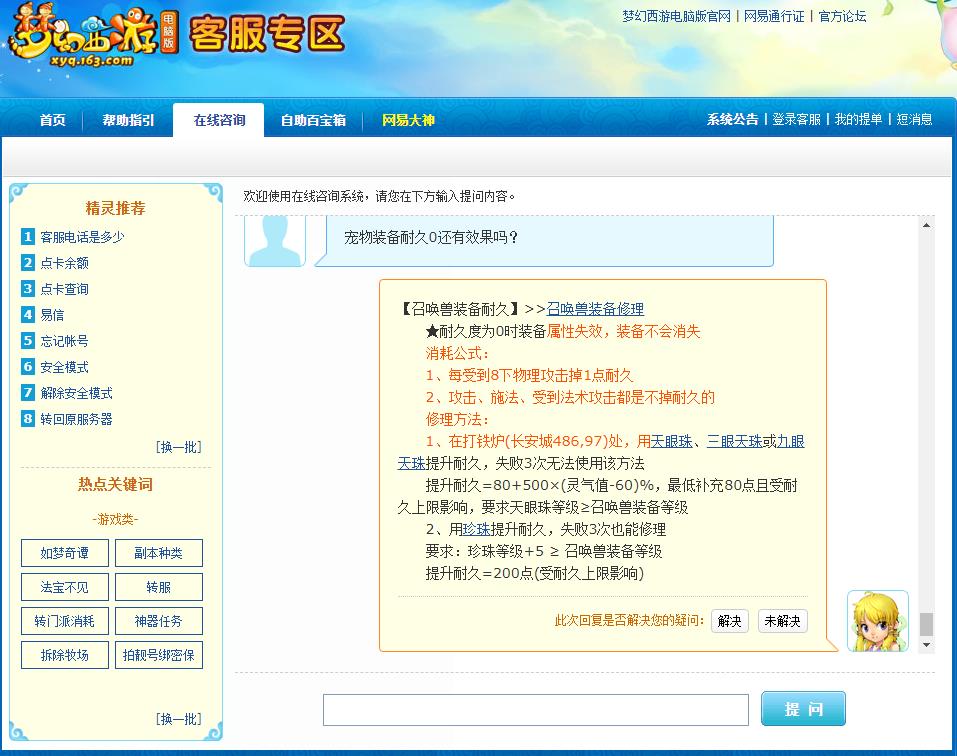Click the question input field at the bottom
This screenshot has height=756, width=957.
point(536,708)
